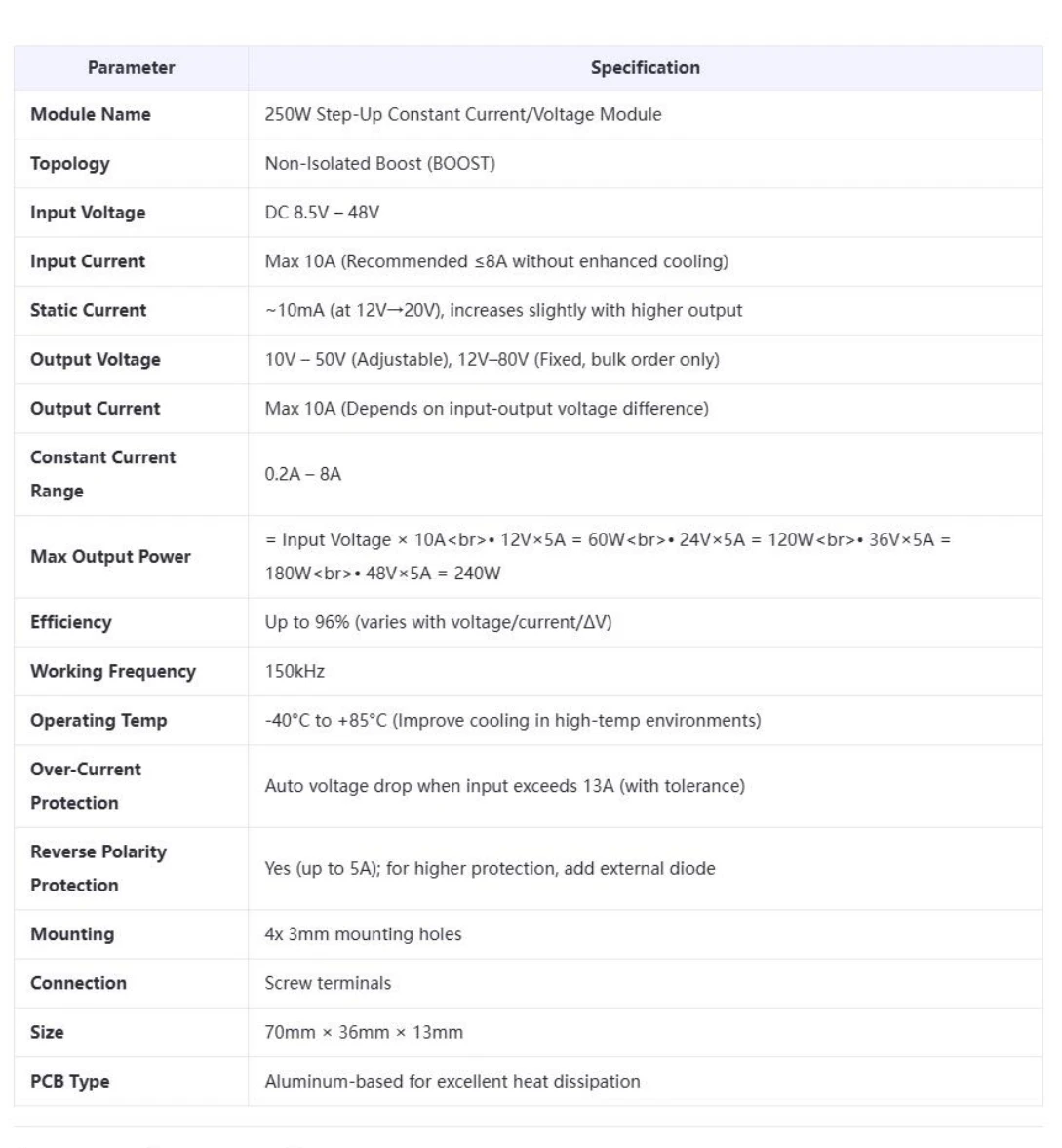Click the Aluminum-based PCB type description

click(x=452, y=1081)
